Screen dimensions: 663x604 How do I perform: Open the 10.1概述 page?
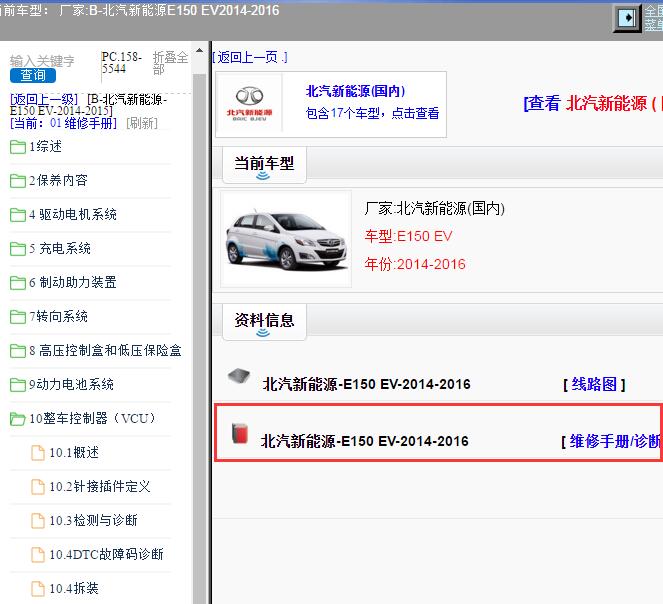coord(74,452)
